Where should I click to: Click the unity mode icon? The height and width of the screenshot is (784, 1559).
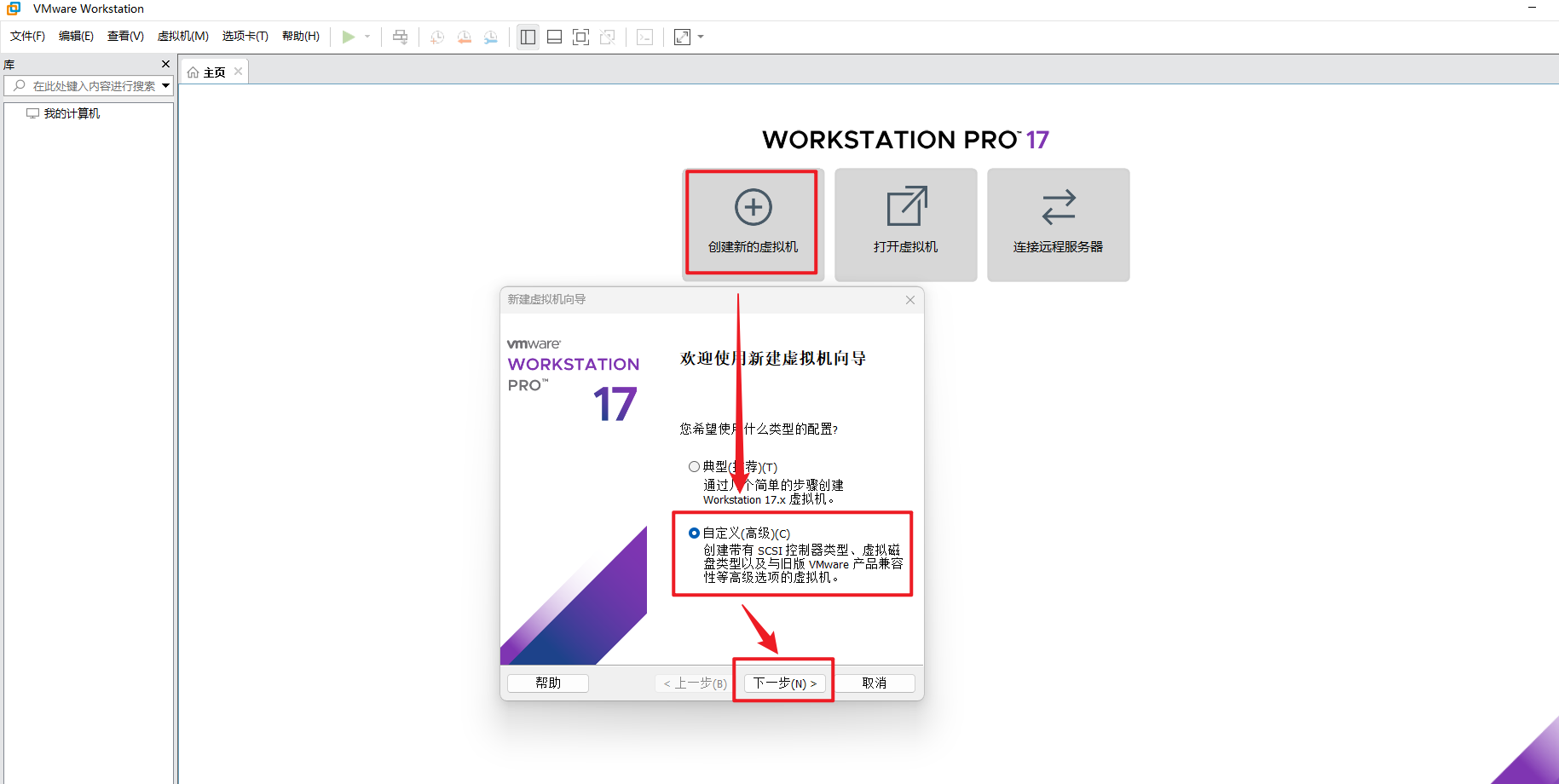click(x=607, y=37)
